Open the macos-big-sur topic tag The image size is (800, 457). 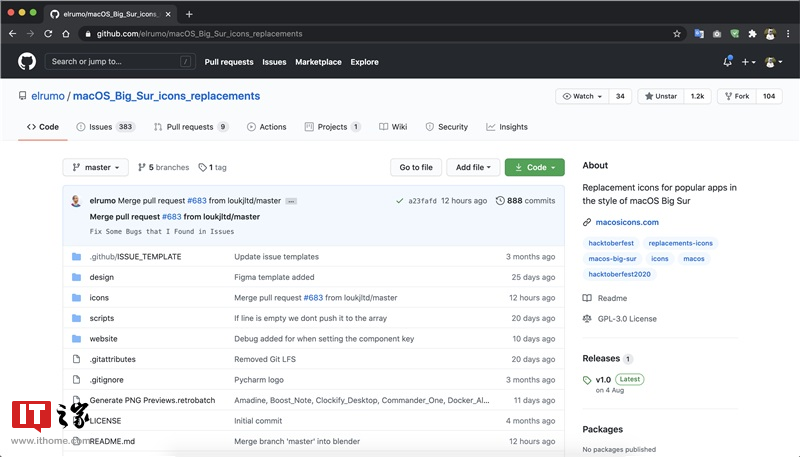point(612,259)
